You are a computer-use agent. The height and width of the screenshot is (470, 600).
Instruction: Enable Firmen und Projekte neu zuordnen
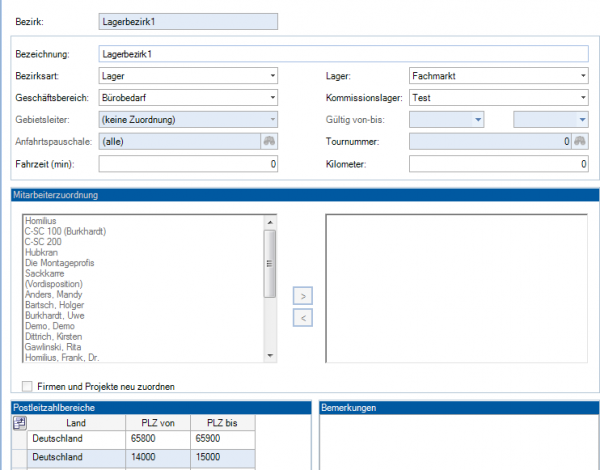click(27, 386)
